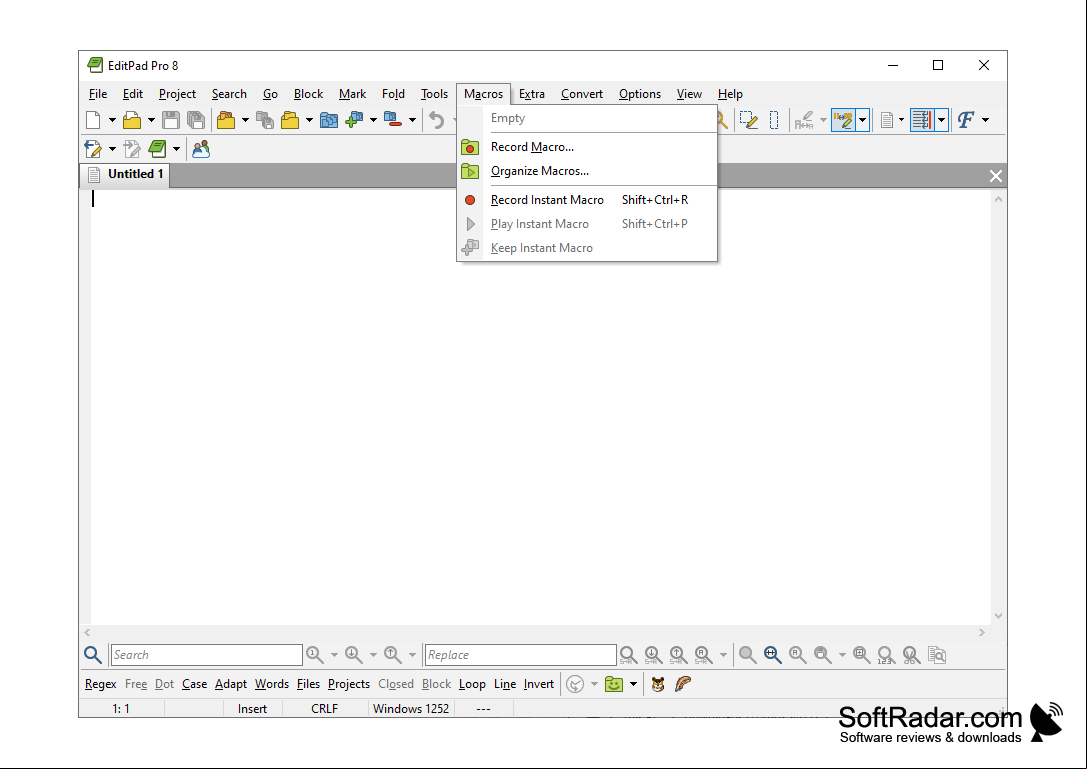Expand the dropdown arrow next to Open file

(x=151, y=120)
